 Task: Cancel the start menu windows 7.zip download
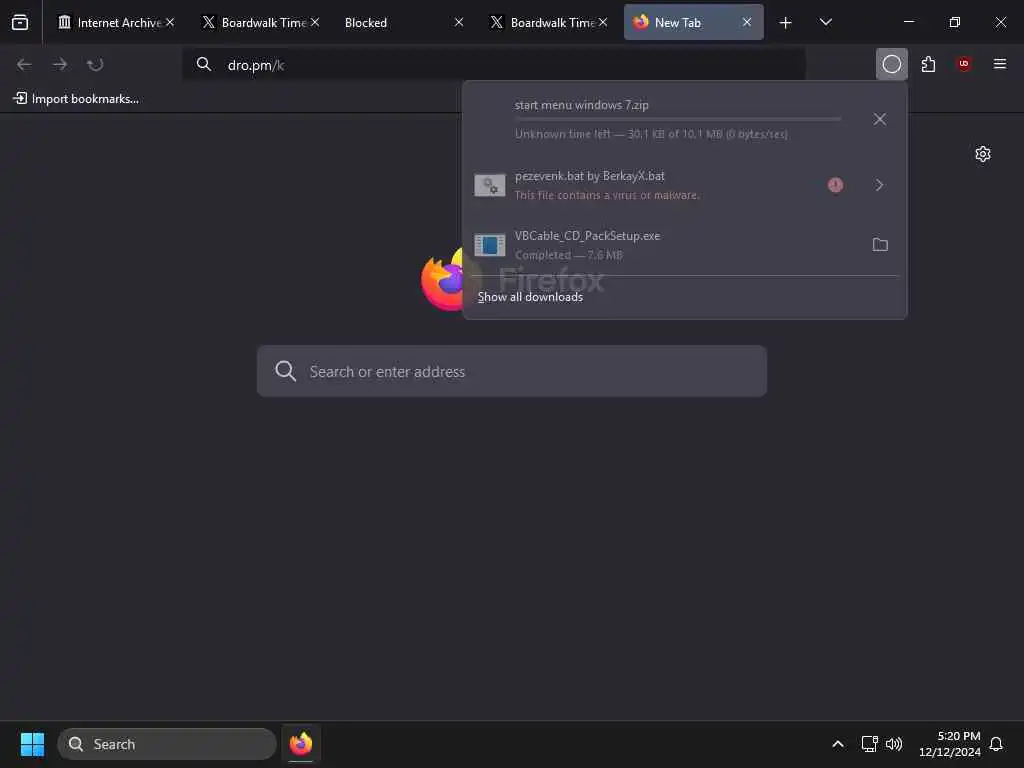click(x=880, y=119)
